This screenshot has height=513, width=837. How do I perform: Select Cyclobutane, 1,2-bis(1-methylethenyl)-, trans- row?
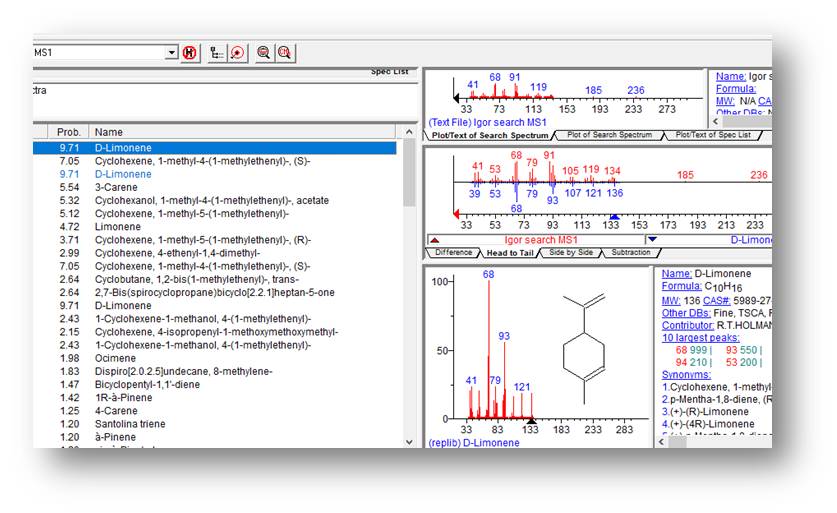click(215, 279)
